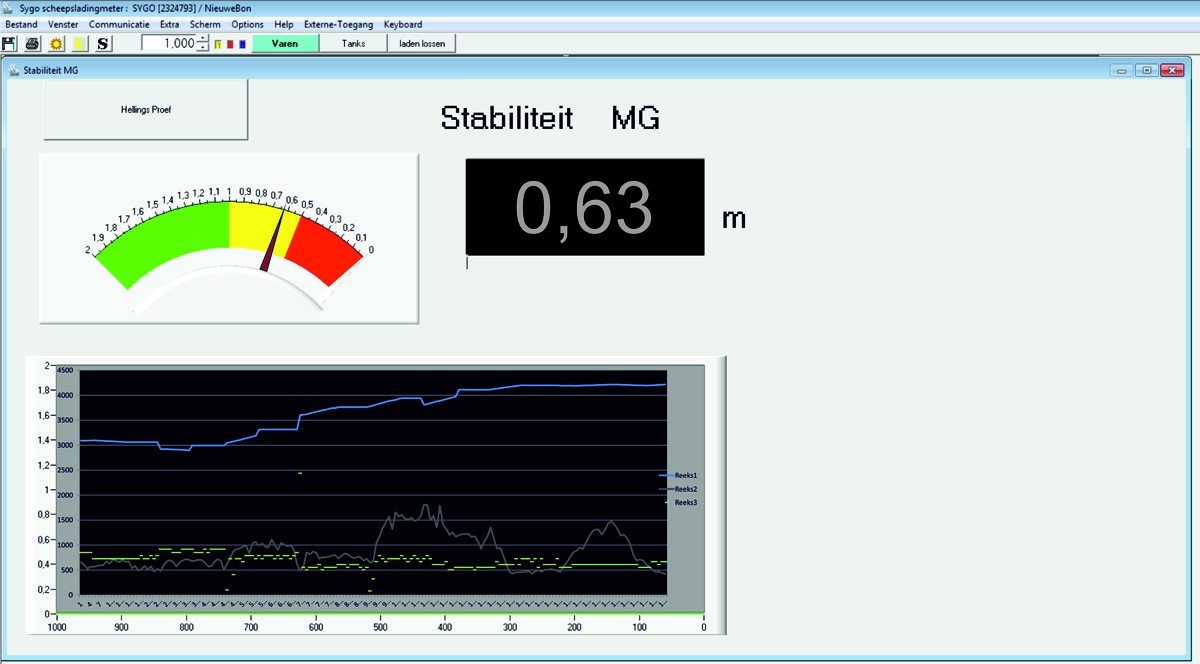This screenshot has height=664, width=1200.
Task: Select the moon night-mode icon
Action: point(80,44)
